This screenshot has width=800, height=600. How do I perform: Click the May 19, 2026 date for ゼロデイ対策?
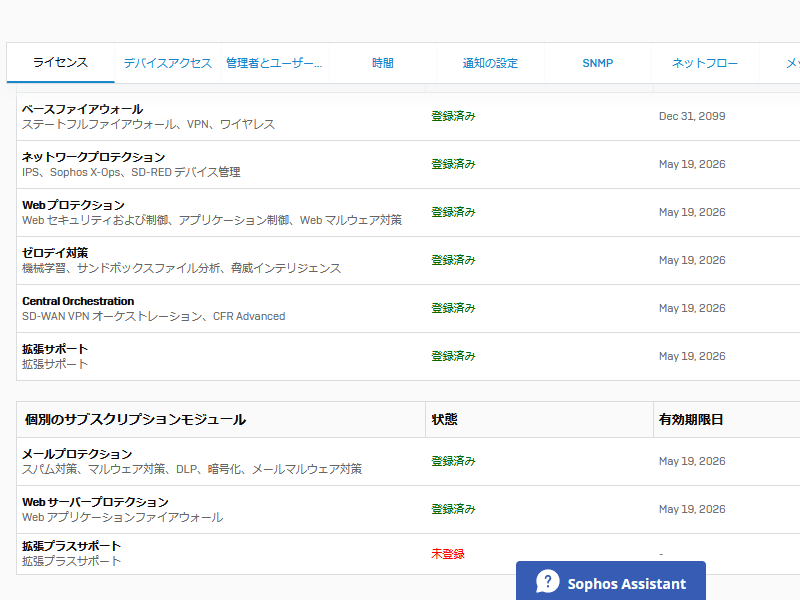coord(692,260)
